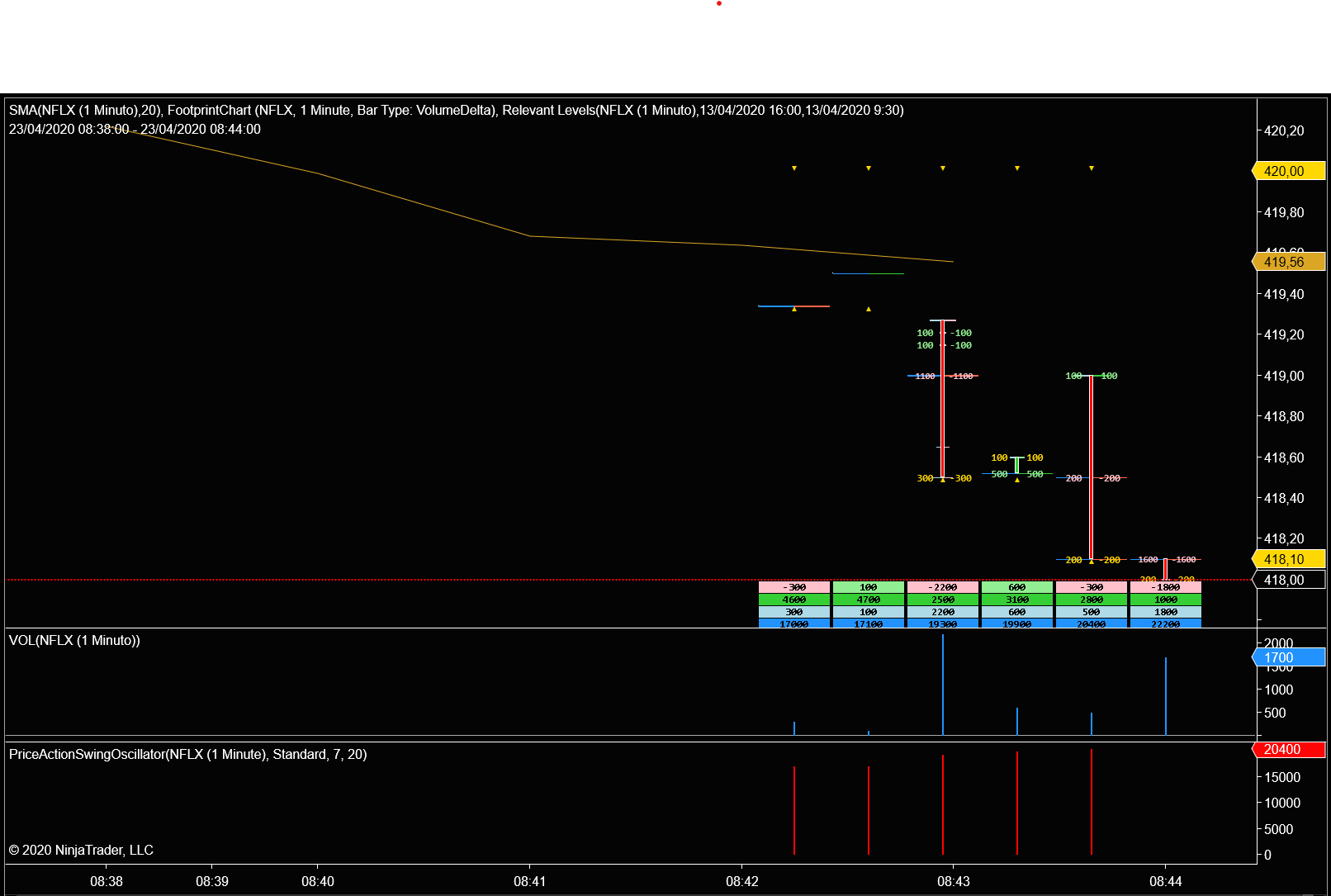
Task: Click the blue 22200 cumulative cell
Action: click(1166, 623)
